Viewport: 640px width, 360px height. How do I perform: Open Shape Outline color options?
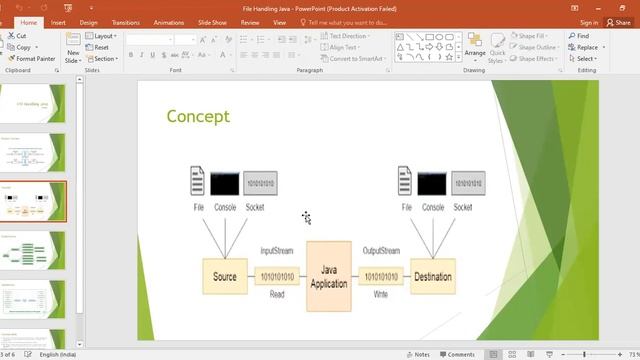point(535,47)
